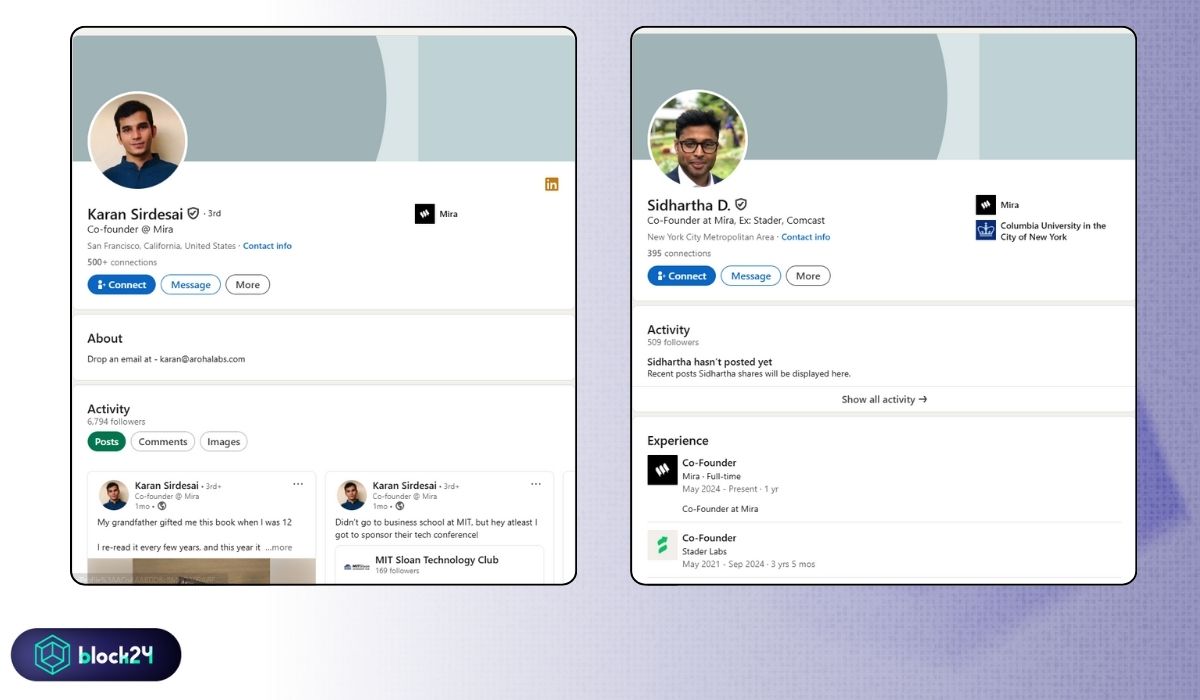This screenshot has height=700, width=1200.
Task: Click the author name on the grandfather post
Action: point(168,486)
